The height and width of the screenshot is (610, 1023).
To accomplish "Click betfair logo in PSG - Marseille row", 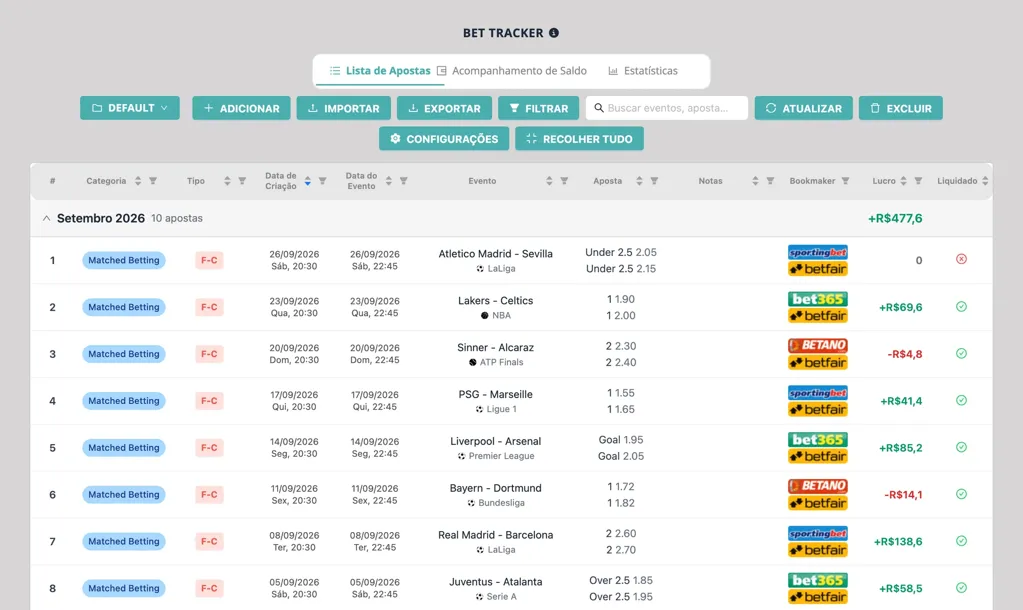I will [817, 410].
